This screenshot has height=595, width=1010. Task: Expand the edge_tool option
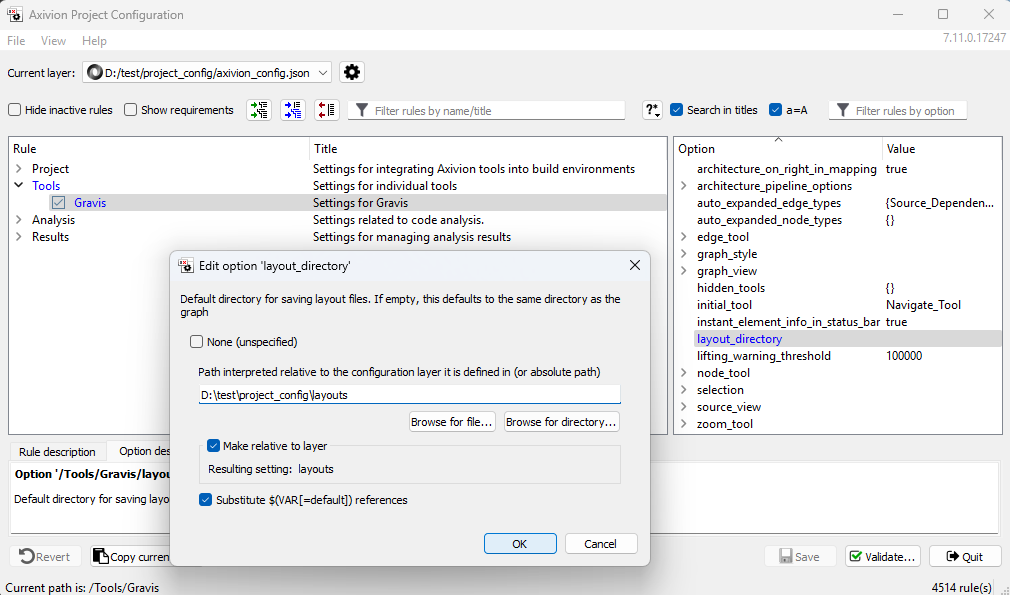click(683, 236)
